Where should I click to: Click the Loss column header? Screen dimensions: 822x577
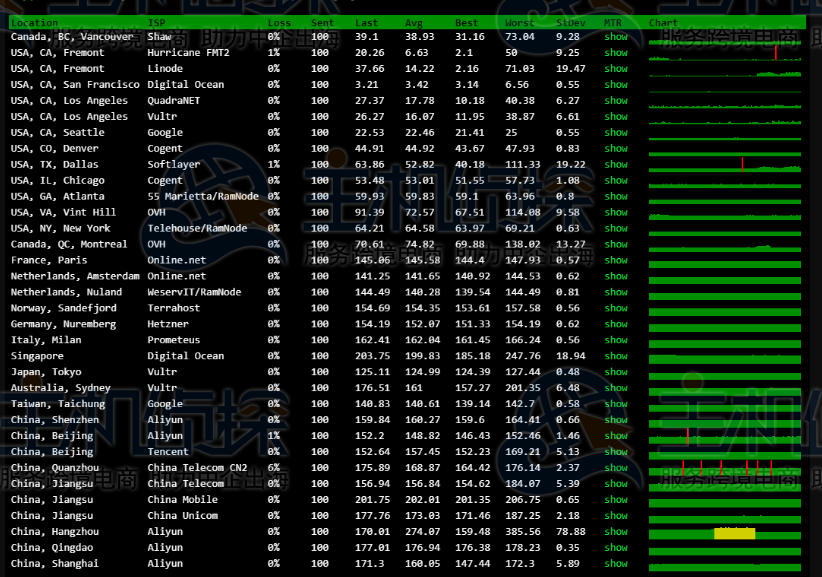coord(279,22)
